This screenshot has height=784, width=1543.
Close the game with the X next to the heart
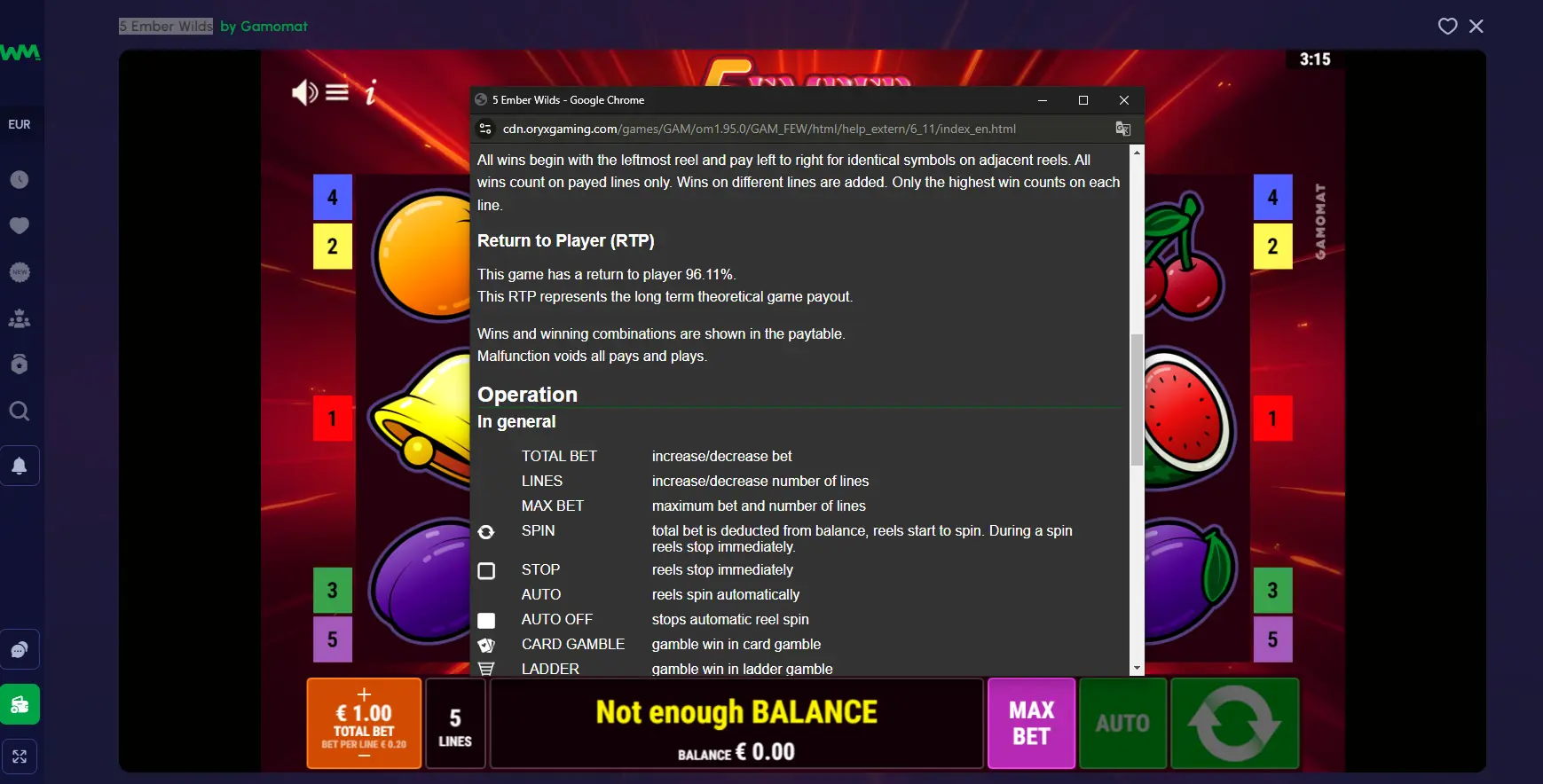tap(1476, 27)
